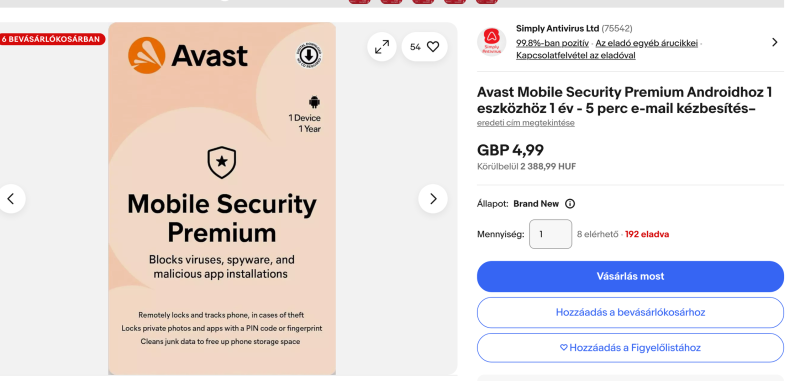Open Simply Antivirus Ltd seller profile
800x381 pixels.
point(557,29)
